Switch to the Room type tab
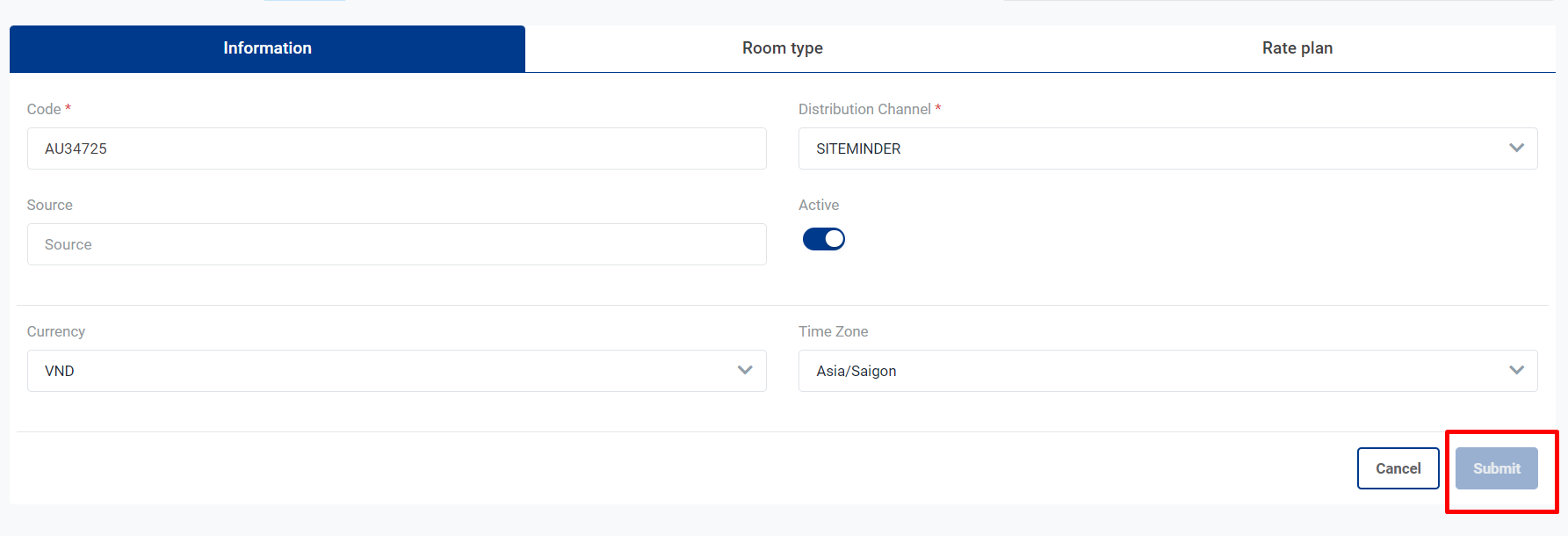Image resolution: width=1568 pixels, height=536 pixels. click(x=782, y=48)
